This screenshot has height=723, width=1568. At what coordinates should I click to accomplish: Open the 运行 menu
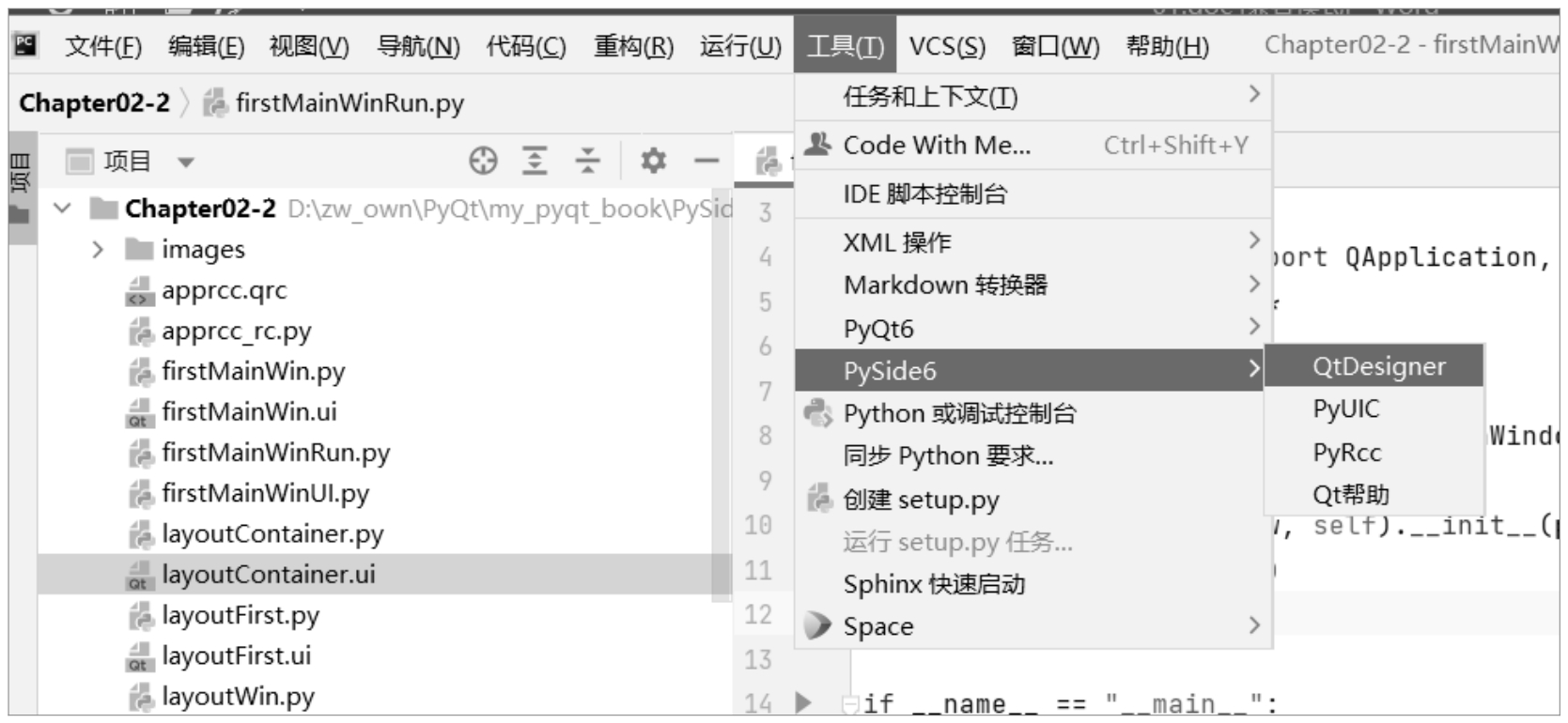tap(740, 46)
